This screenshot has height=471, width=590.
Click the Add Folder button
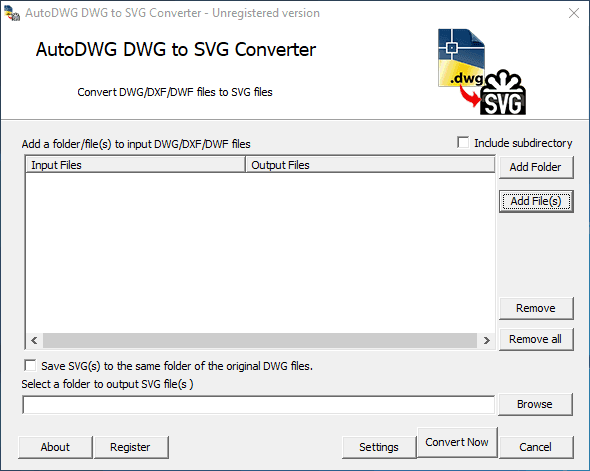[x=536, y=167]
